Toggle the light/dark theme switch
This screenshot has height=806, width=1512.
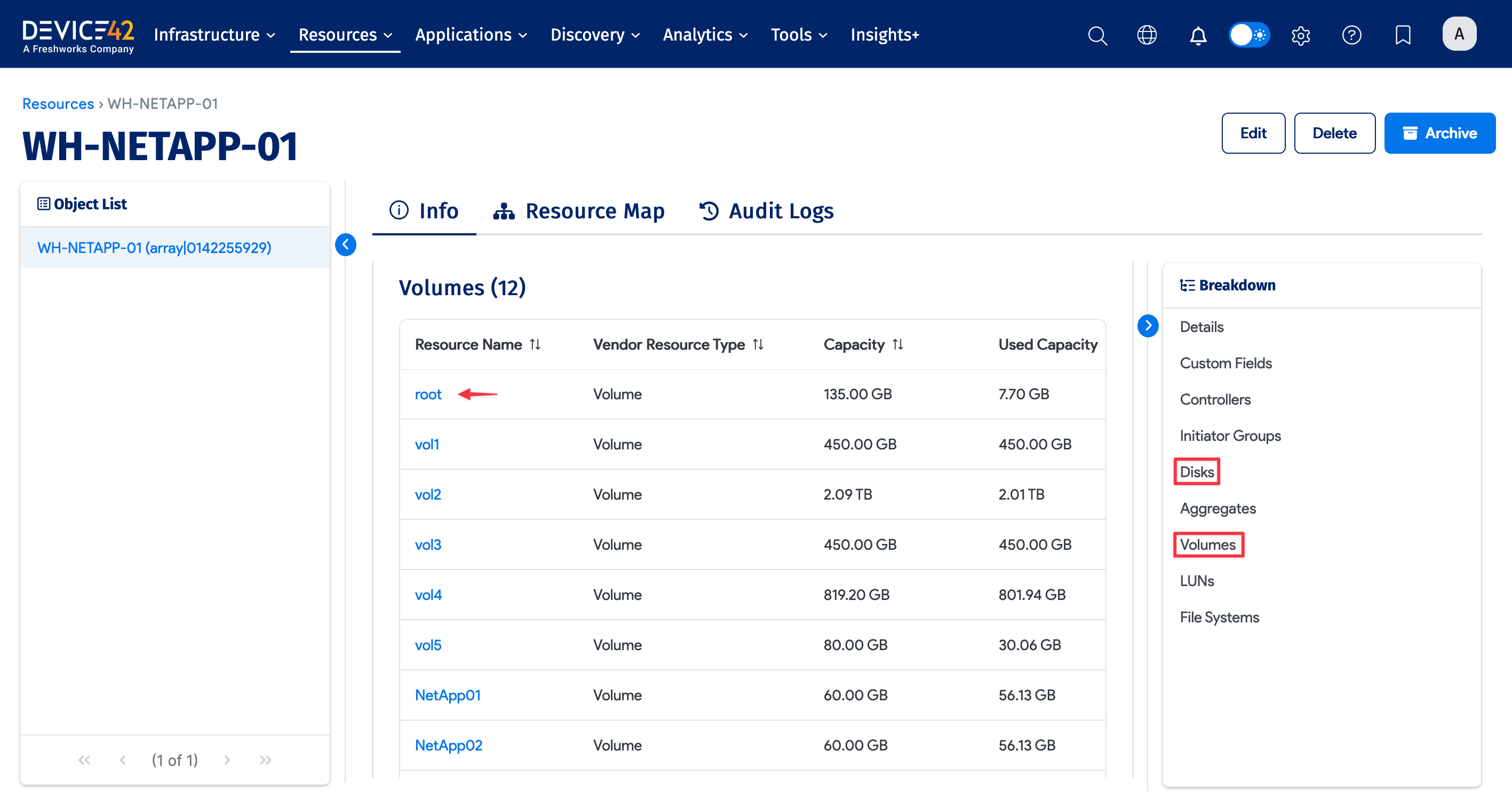1248,35
